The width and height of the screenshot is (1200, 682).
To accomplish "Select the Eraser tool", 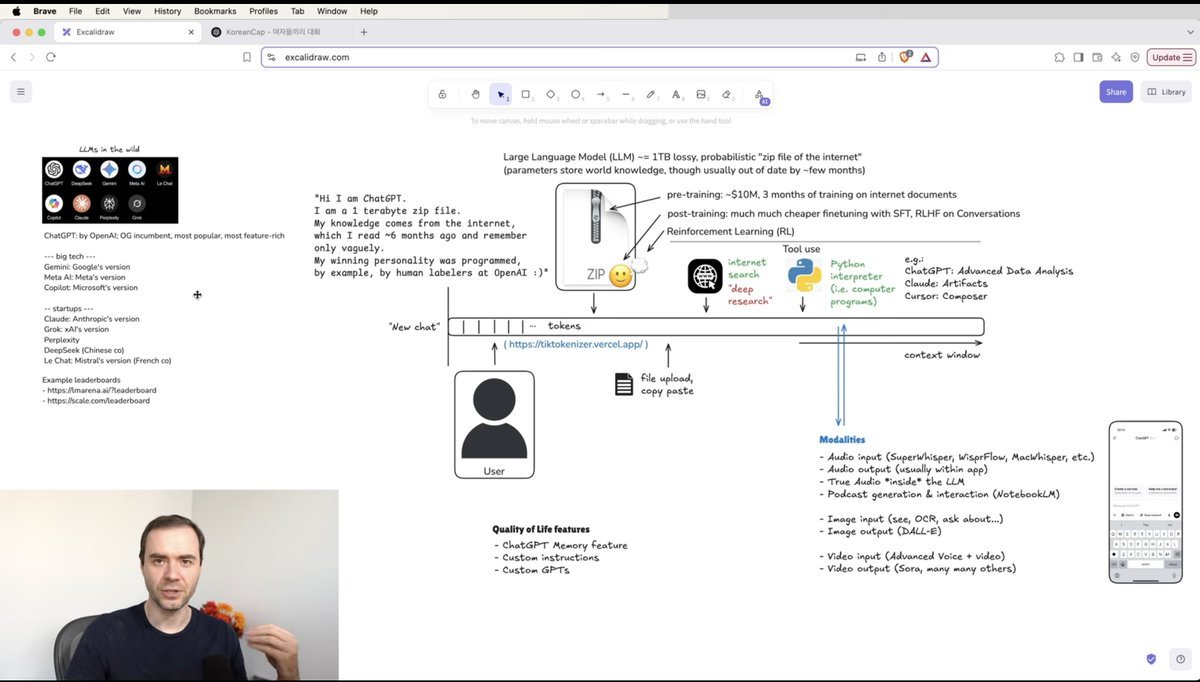I will point(726,94).
